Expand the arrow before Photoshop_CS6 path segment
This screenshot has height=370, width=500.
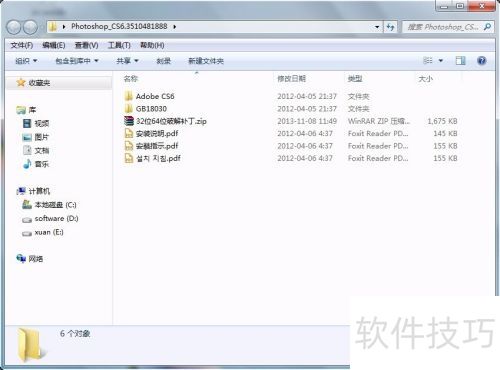click(64, 26)
